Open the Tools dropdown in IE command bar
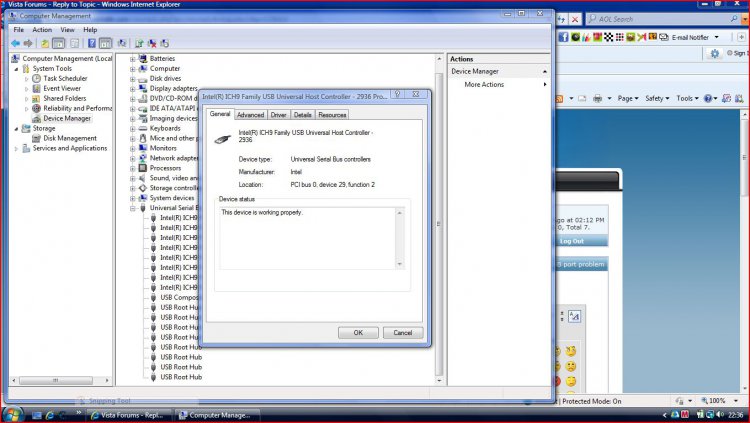The width and height of the screenshot is (750, 423). pyautogui.click(x=687, y=99)
